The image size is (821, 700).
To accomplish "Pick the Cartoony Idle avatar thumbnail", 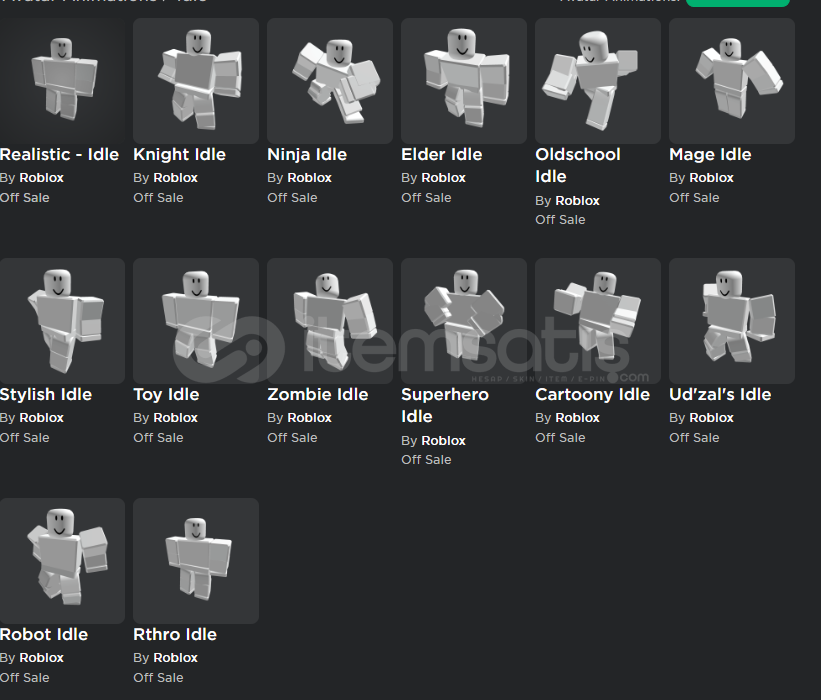I will click(x=598, y=320).
